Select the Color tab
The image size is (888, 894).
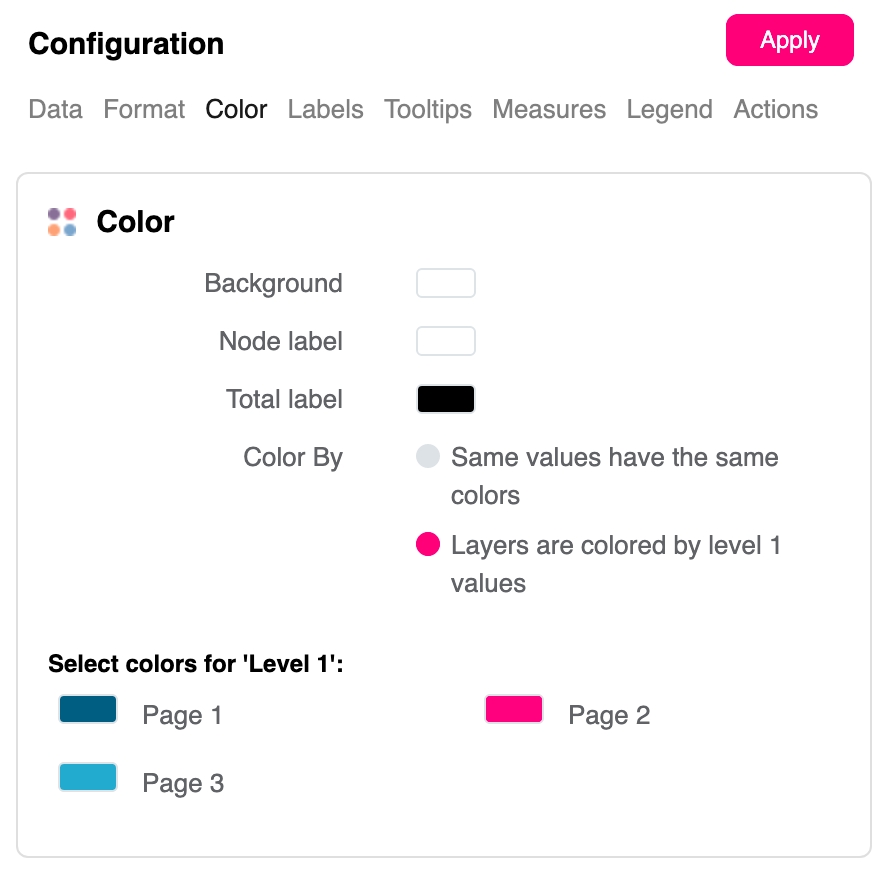pos(236,109)
